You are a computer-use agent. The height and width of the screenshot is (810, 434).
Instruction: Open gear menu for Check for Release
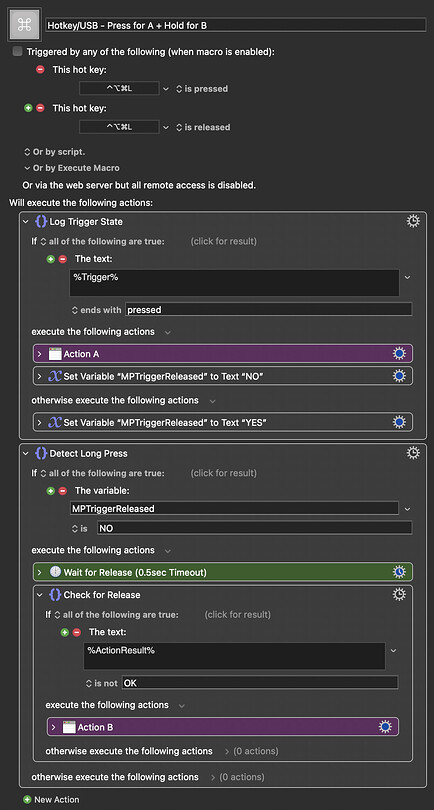pyautogui.click(x=399, y=595)
